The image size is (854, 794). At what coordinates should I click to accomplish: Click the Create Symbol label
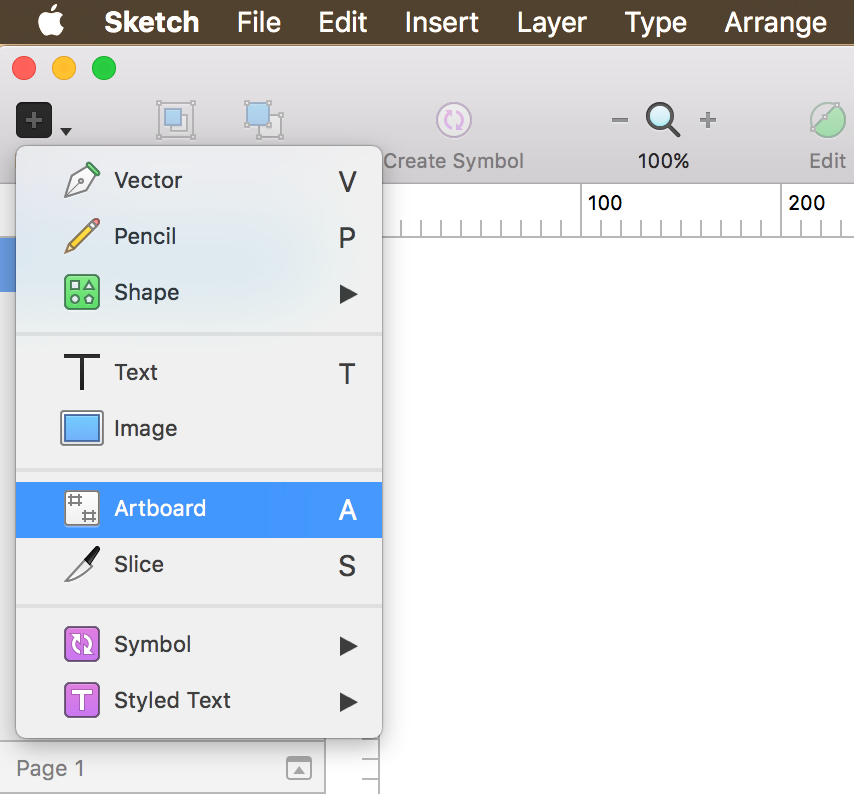pos(454,161)
